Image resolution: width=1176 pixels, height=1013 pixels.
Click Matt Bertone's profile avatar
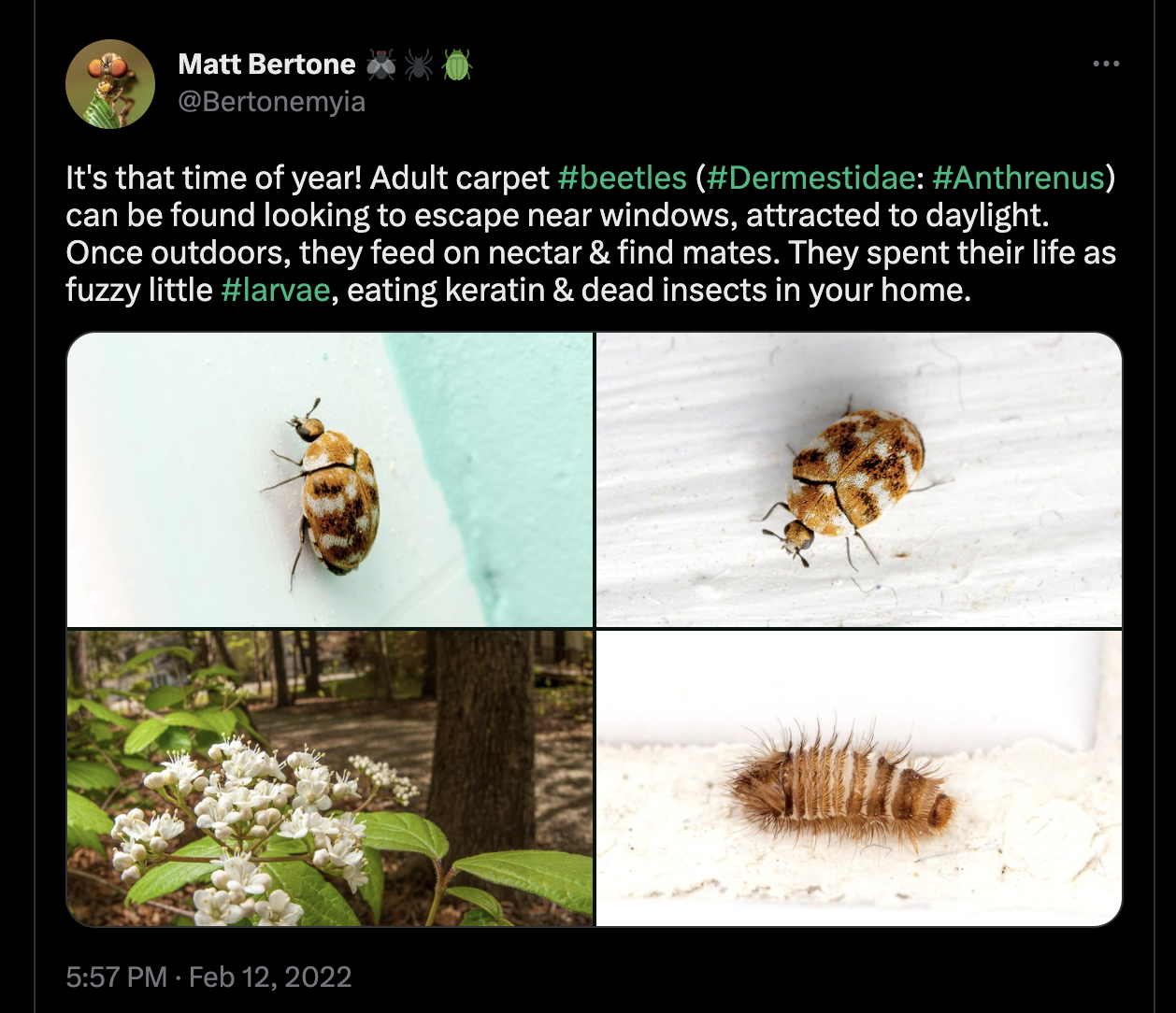coord(109,84)
